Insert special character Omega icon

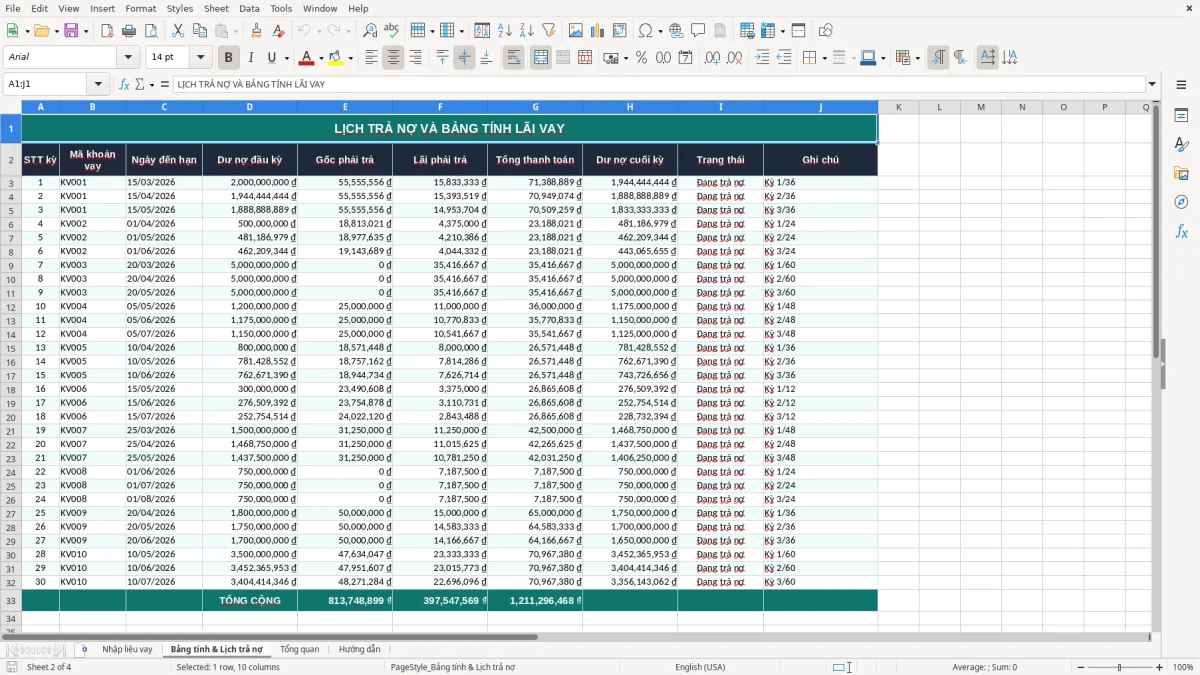[645, 31]
